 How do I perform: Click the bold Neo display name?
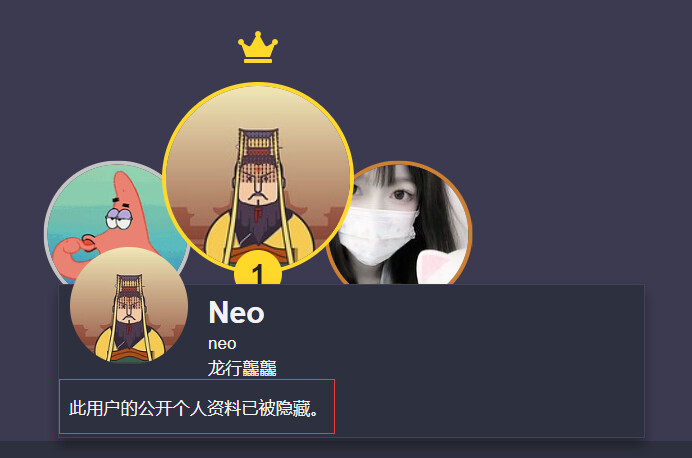click(236, 312)
